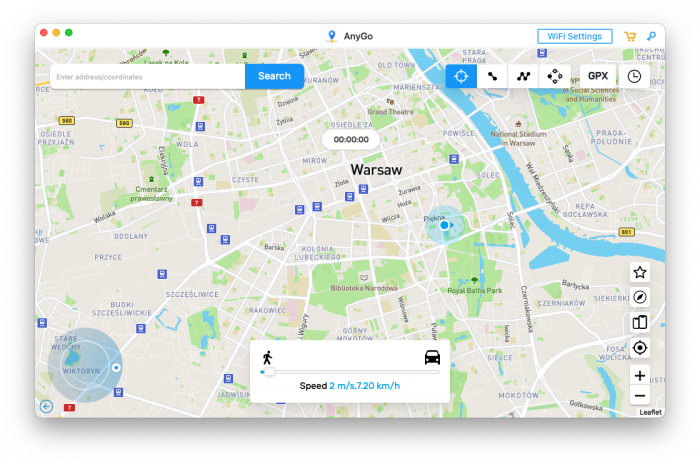The height and width of the screenshot is (464, 700).
Task: Select the teleport mode crosshair icon
Action: pyautogui.click(x=461, y=76)
